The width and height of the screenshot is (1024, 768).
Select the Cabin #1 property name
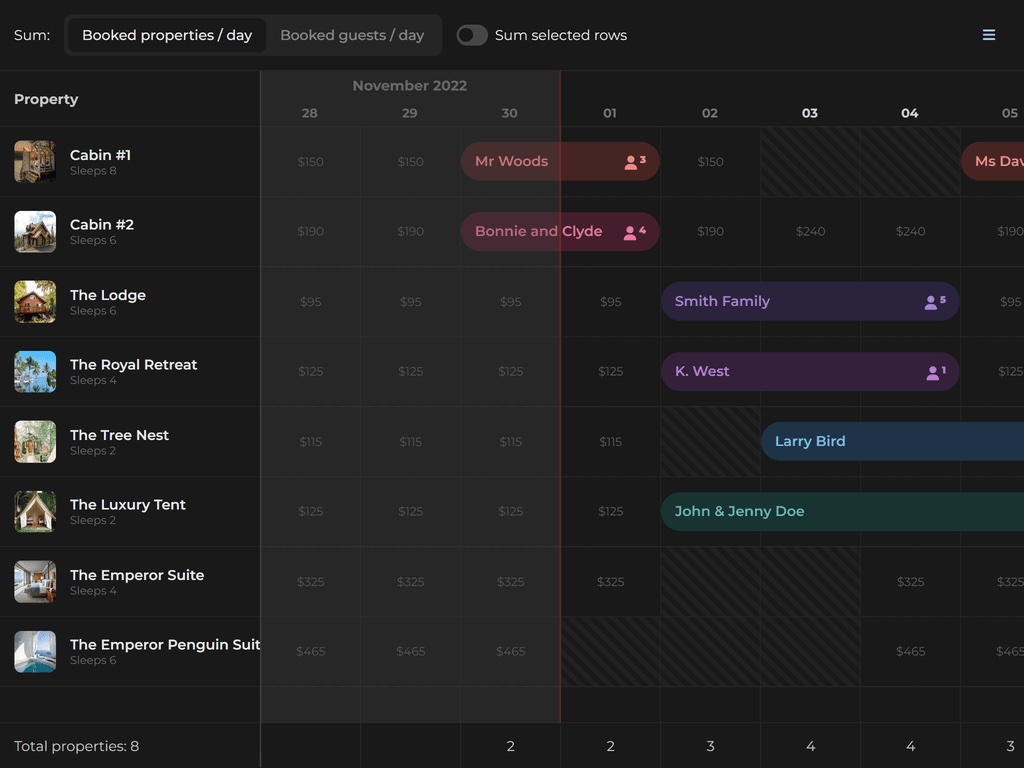coord(101,155)
